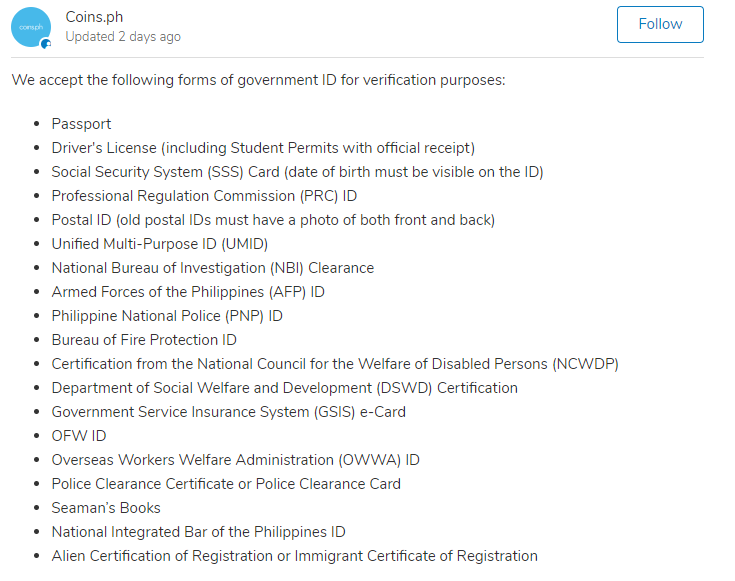Click the Bureau of Fire Protection ID item
The image size is (735, 581).
click(144, 340)
